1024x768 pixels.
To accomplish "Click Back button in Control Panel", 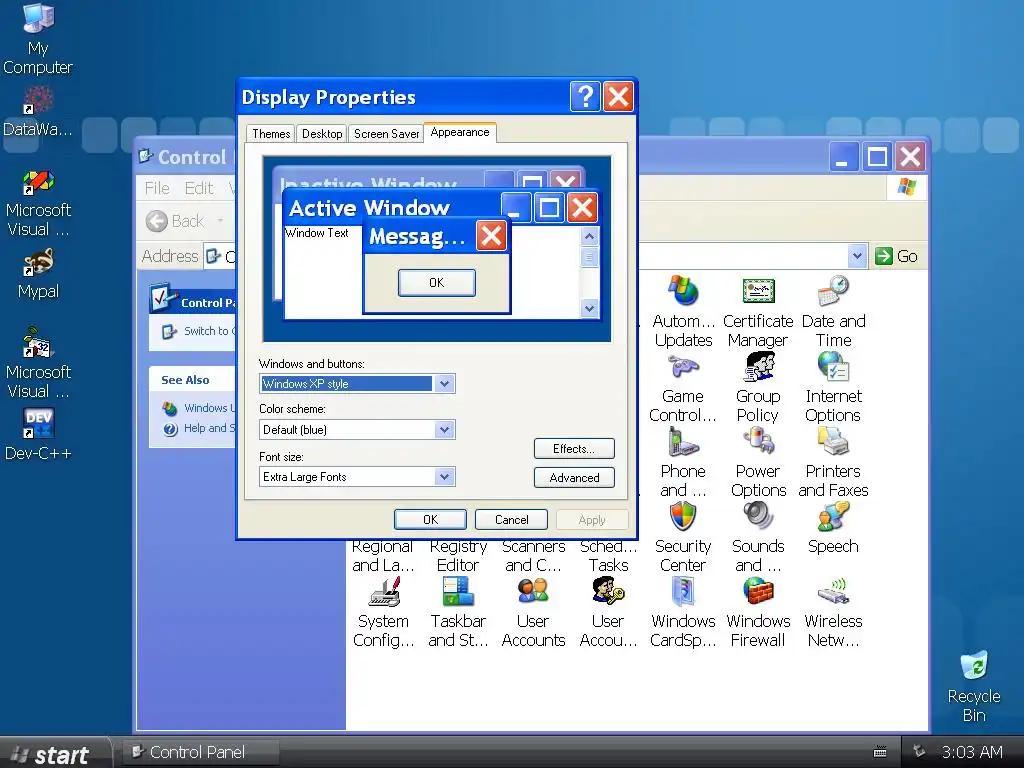I will (175, 221).
